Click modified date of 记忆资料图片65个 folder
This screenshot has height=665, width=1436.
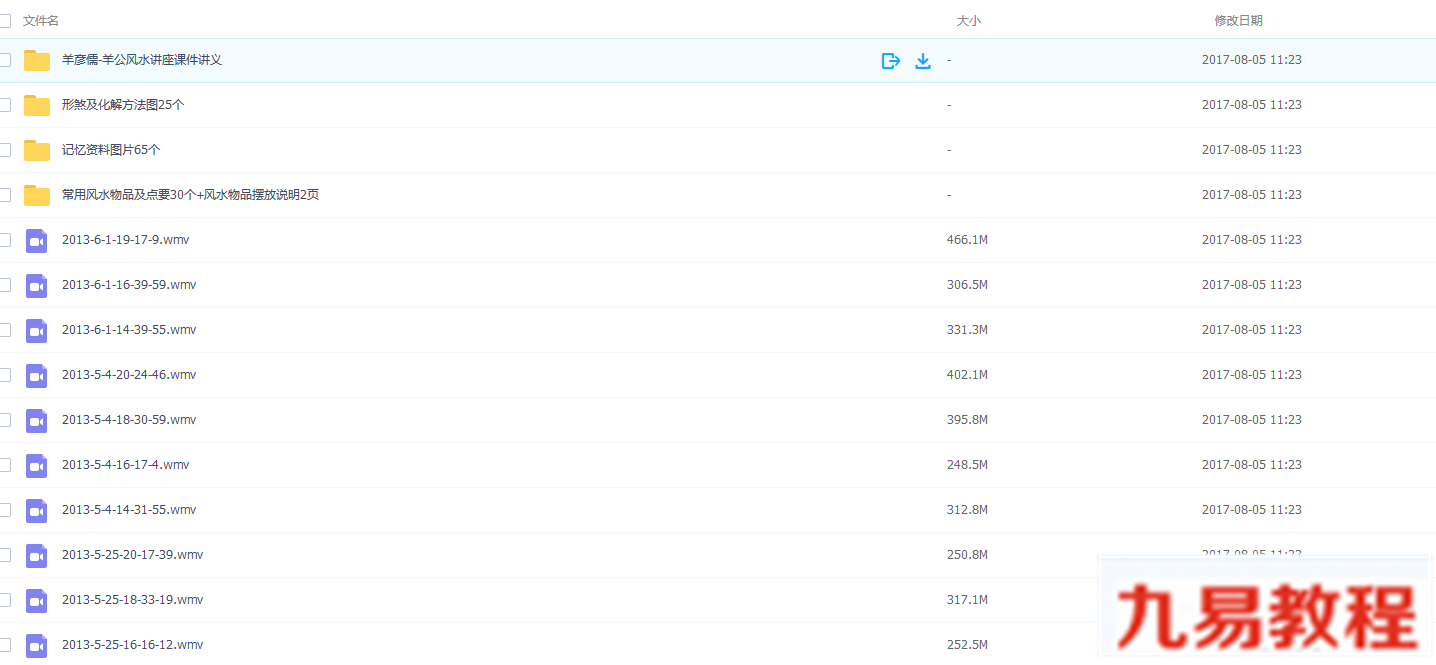pyautogui.click(x=1252, y=150)
